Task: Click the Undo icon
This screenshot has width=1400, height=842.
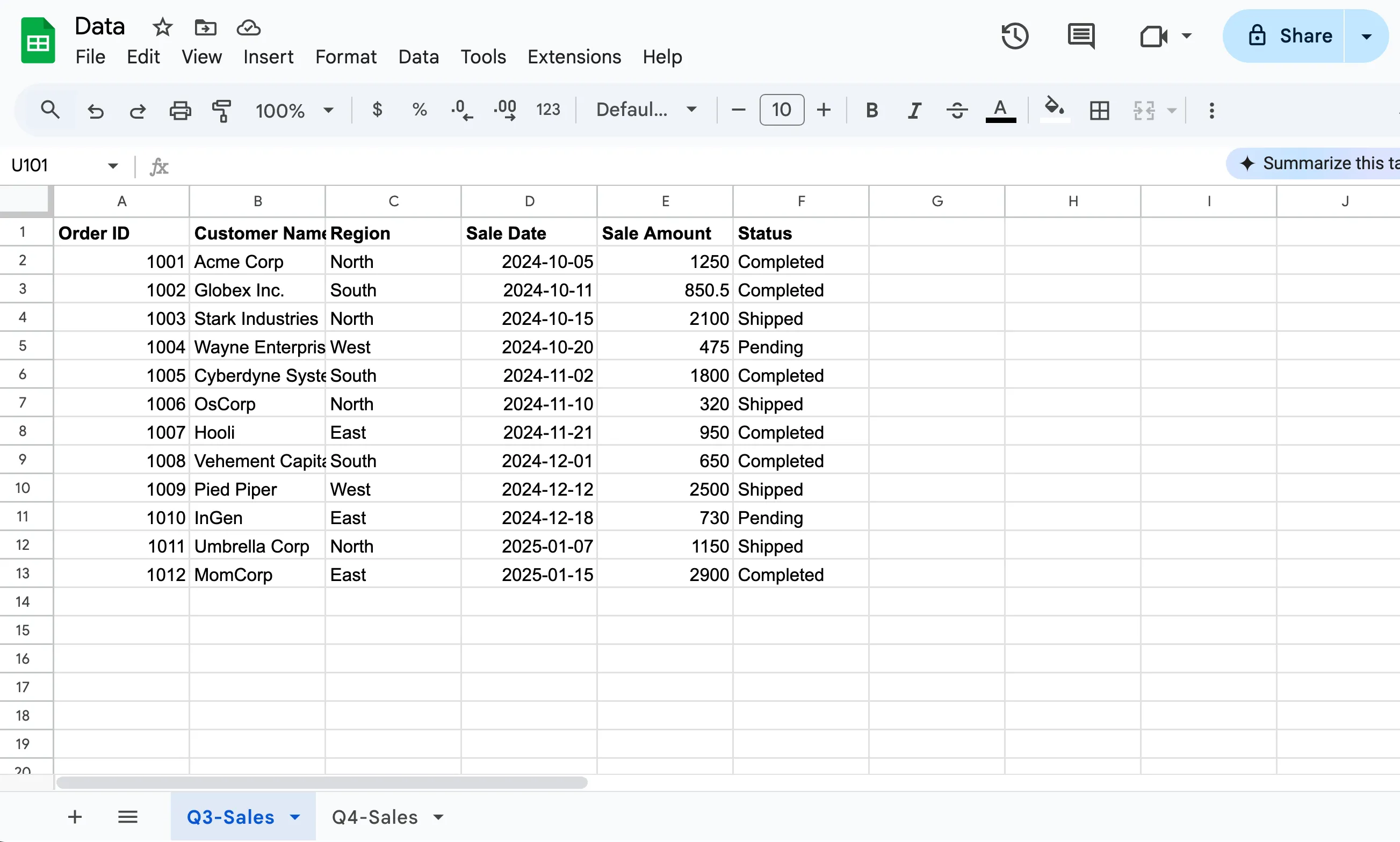Action: 95,110
